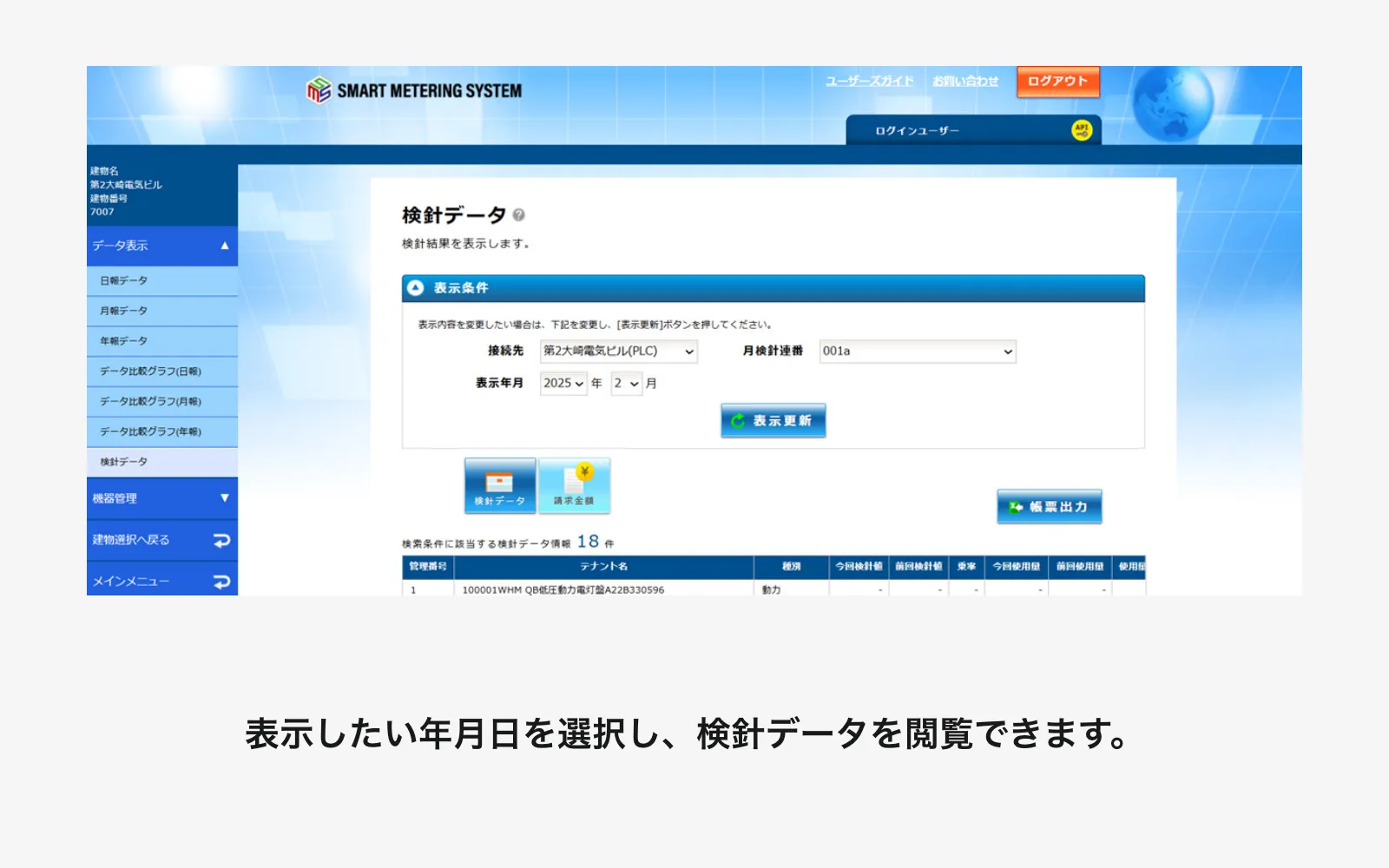Screen dimensions: 1389x868
Task: Open the 接続先 dropdown
Action: pyautogui.click(x=618, y=352)
